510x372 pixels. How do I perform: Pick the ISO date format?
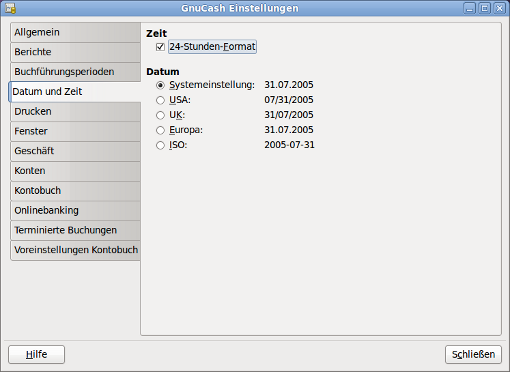click(160, 145)
